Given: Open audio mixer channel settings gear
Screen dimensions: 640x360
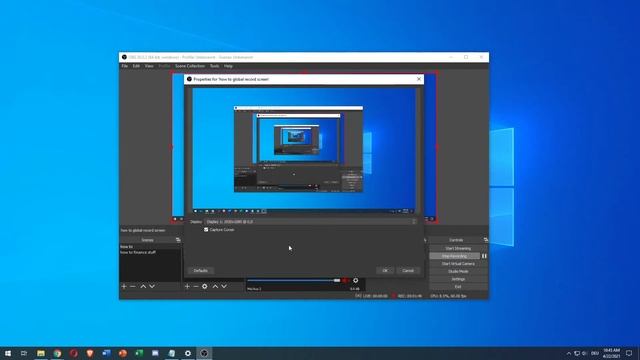Looking at the screenshot, I should coord(356,280).
